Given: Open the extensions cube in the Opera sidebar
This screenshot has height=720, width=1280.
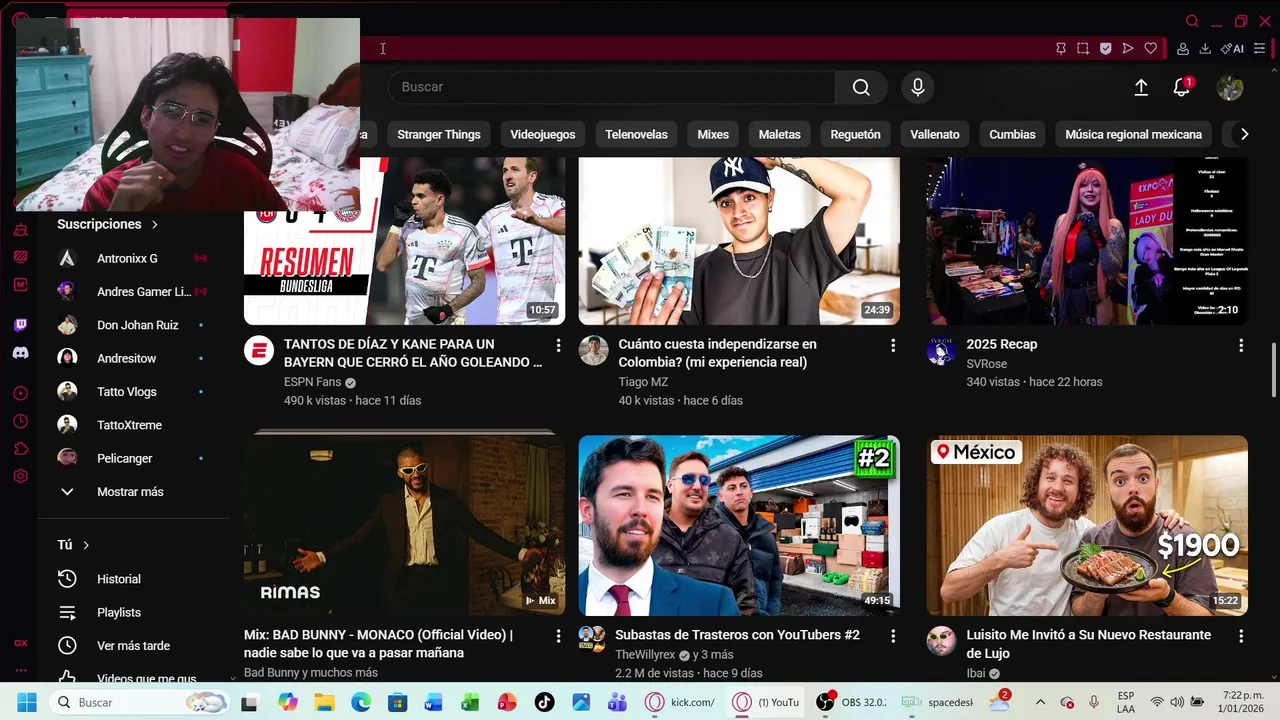Looking at the screenshot, I should pos(20,449).
